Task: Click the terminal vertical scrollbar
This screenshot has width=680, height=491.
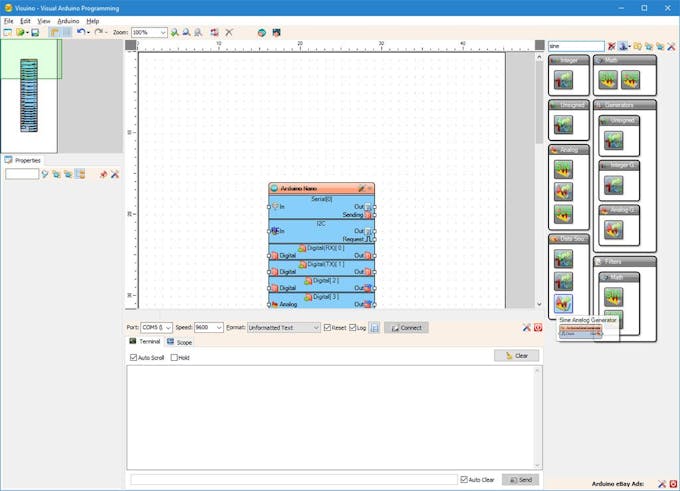Action: point(538,418)
